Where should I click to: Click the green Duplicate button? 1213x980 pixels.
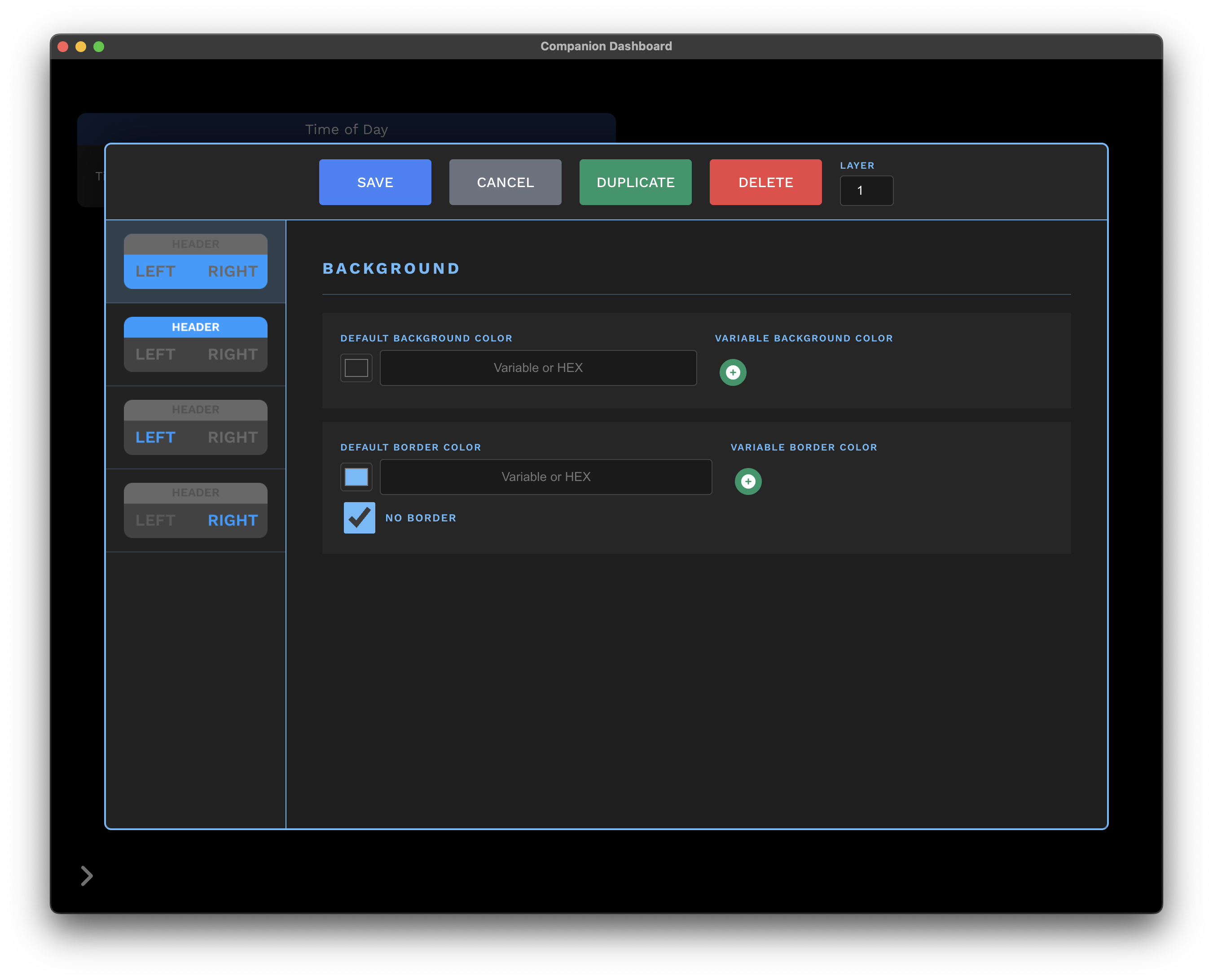coord(635,182)
